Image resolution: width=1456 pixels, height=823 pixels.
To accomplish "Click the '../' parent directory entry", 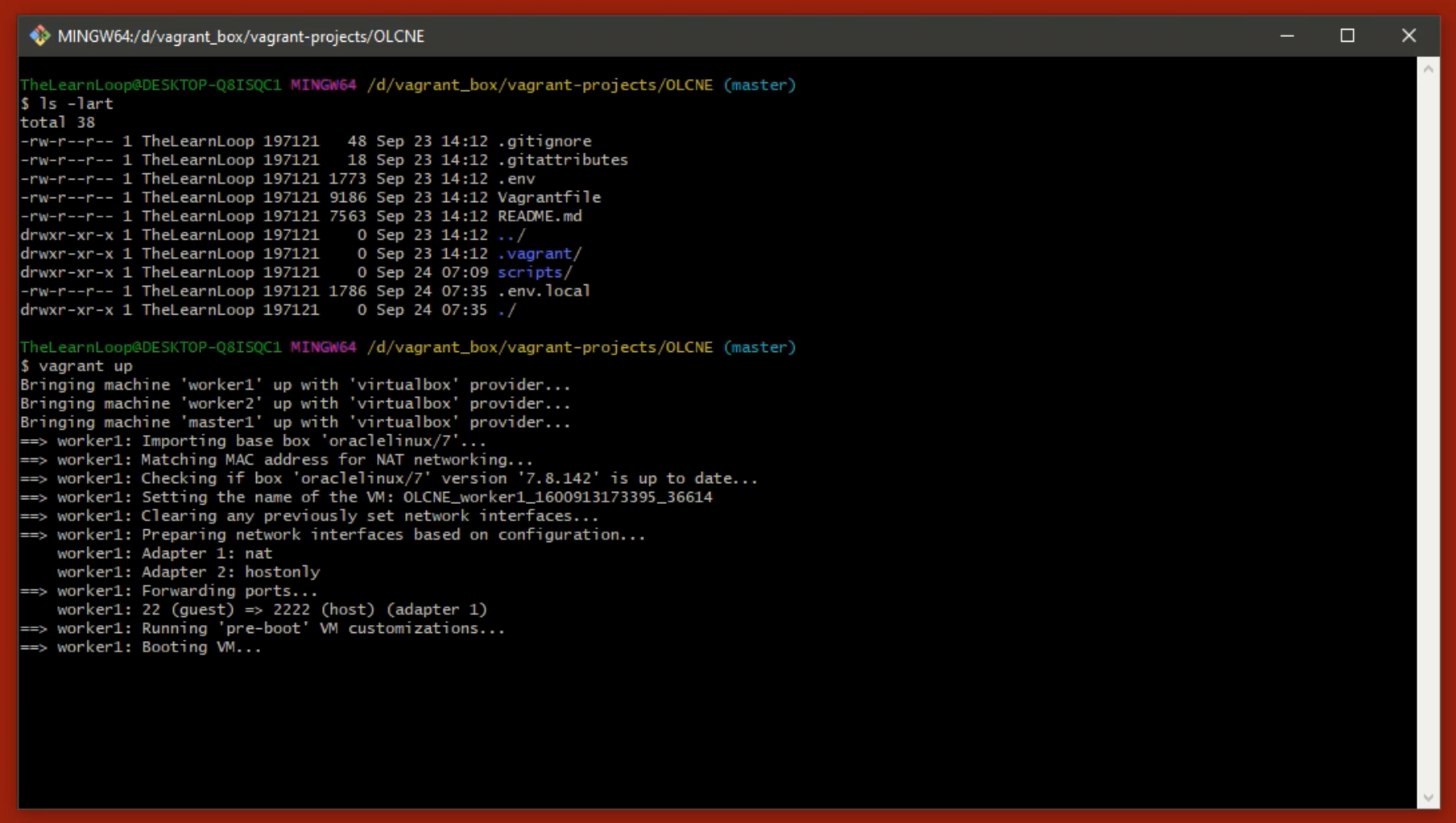I will click(x=511, y=234).
